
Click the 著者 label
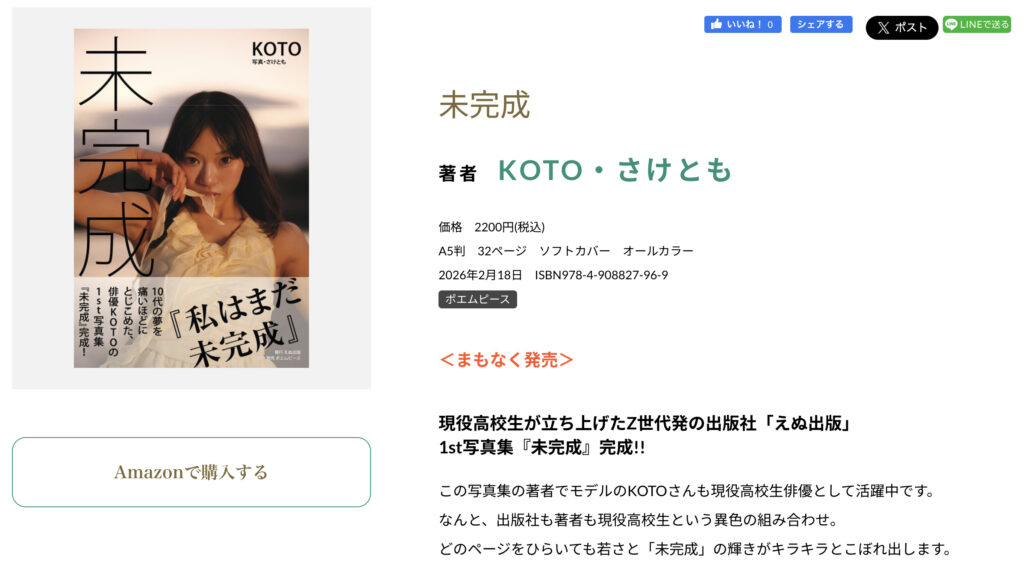[458, 173]
